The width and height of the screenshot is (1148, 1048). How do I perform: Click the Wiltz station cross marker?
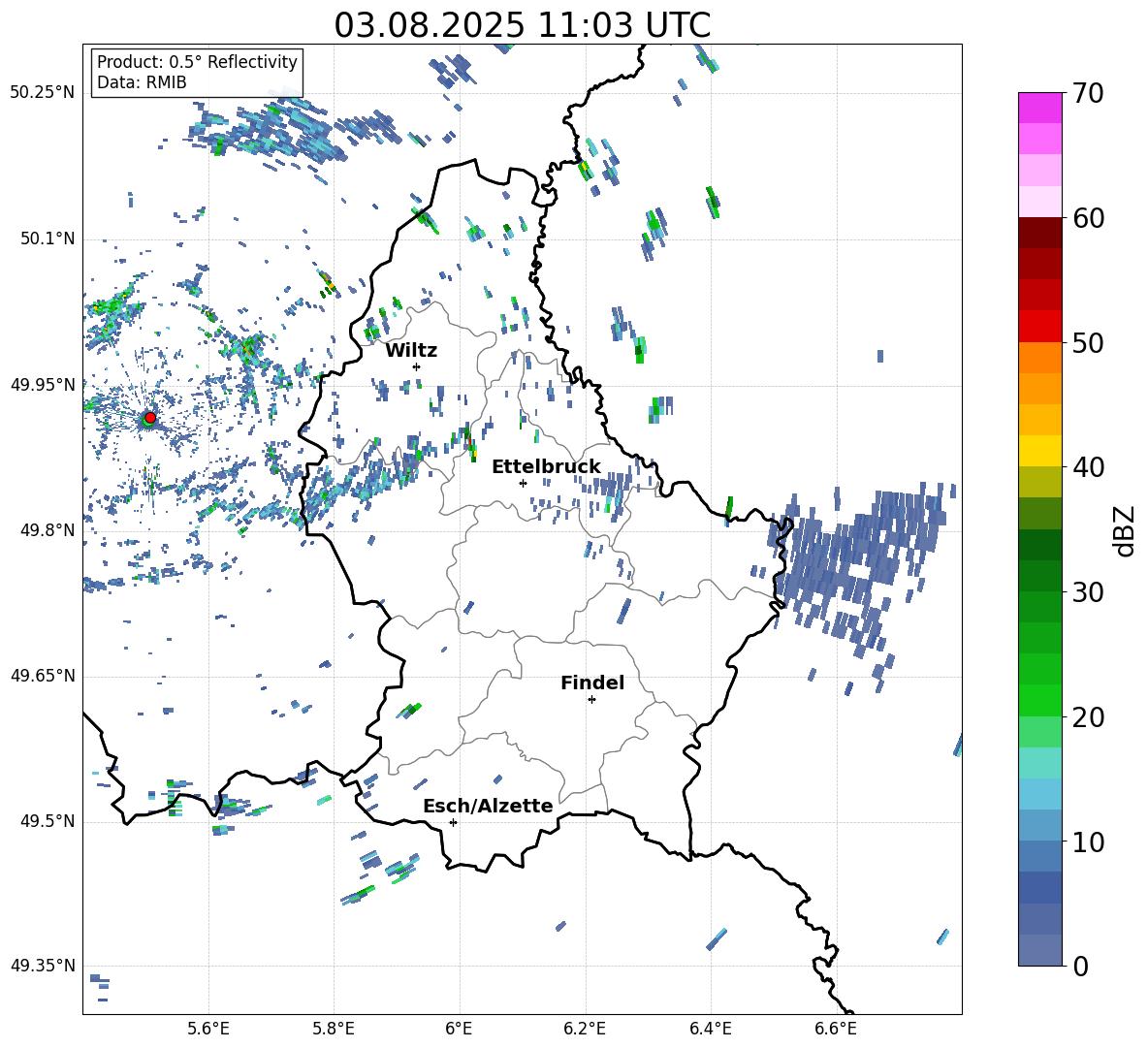tap(417, 366)
